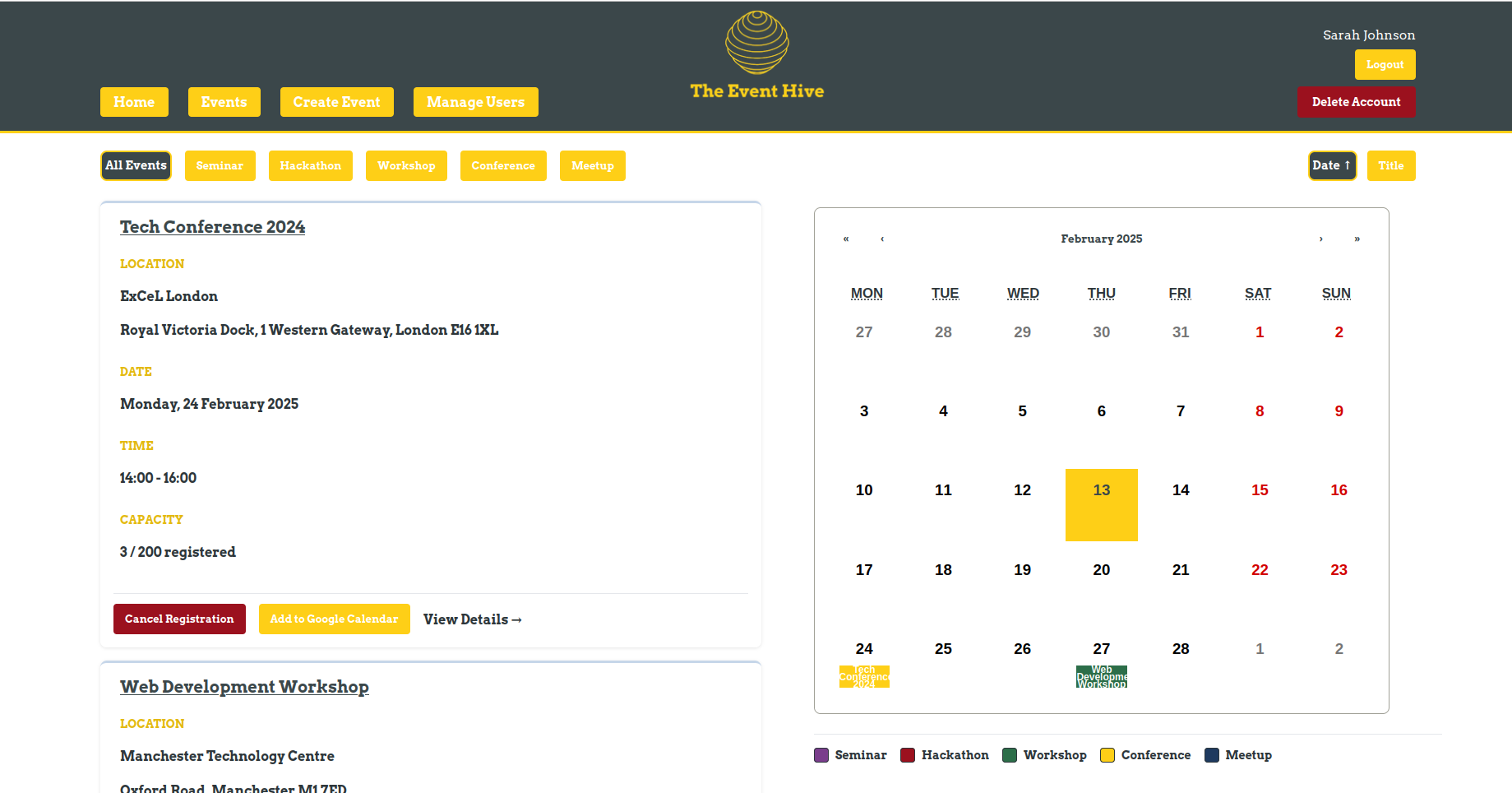Click Tech Conference event on calendar day 24

click(x=864, y=676)
